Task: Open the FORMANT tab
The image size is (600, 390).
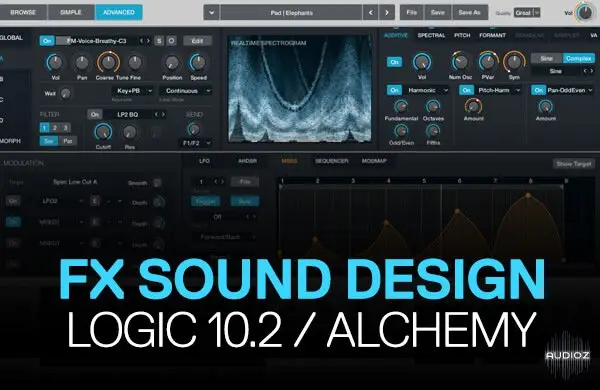Action: [x=492, y=35]
